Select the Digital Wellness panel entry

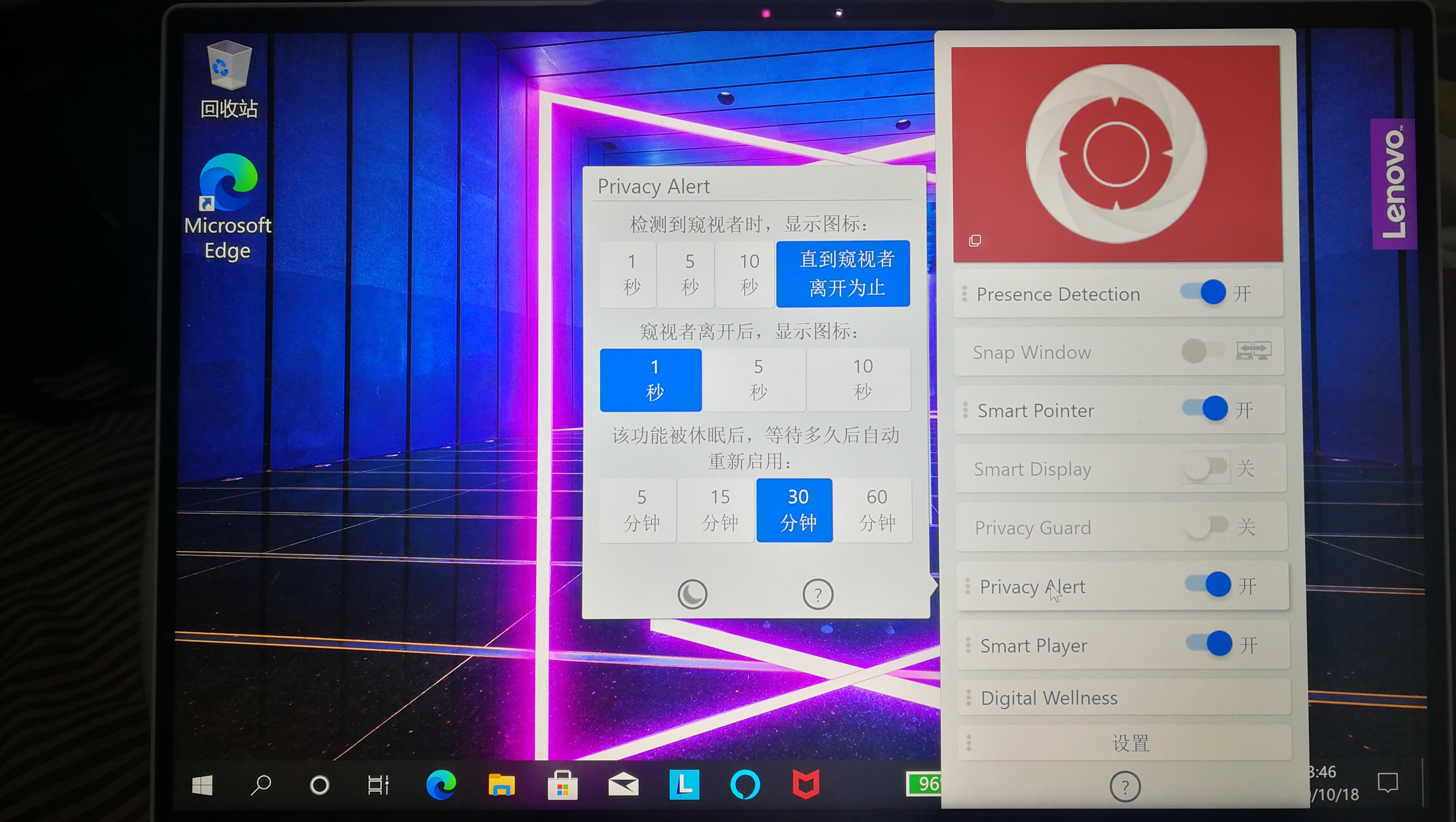coord(1048,698)
